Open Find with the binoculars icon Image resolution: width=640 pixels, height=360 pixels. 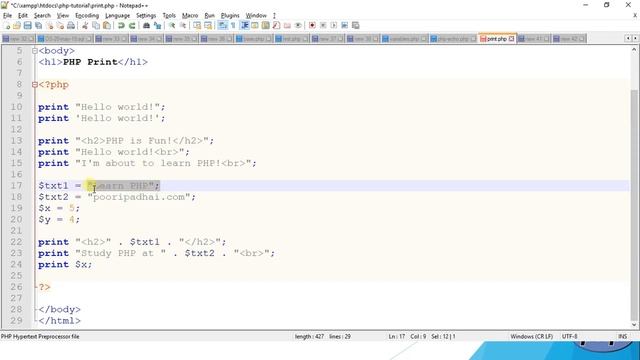click(147, 25)
